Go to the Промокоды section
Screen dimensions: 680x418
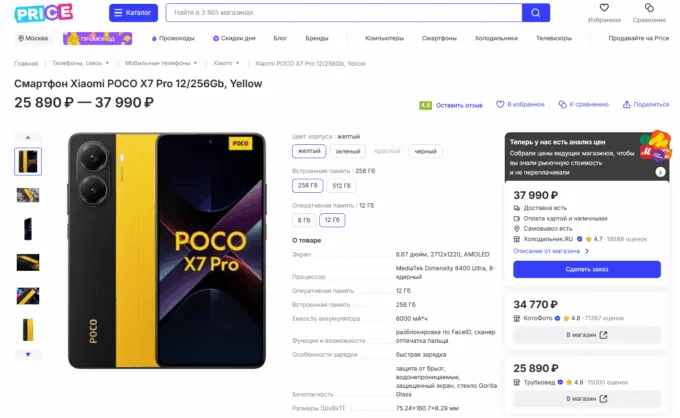coord(174,38)
